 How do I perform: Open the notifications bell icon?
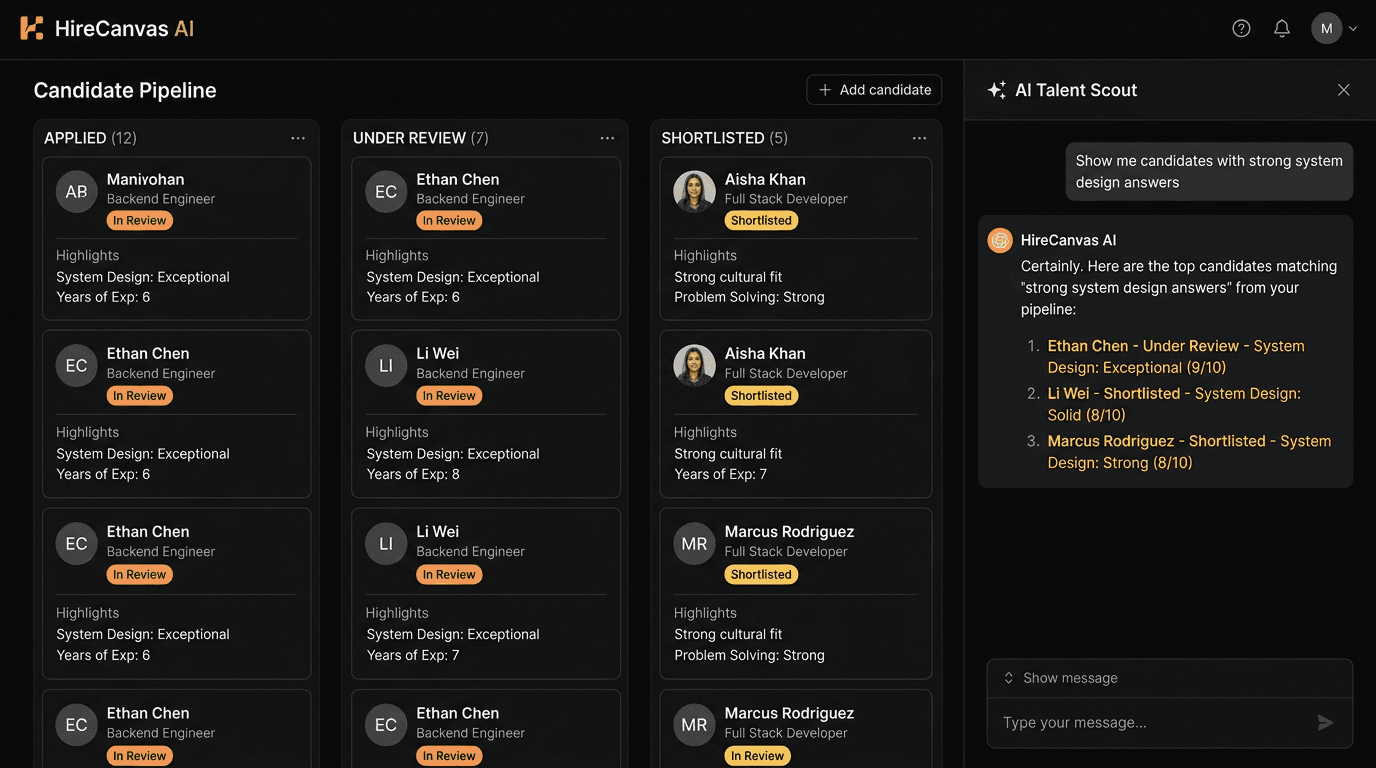[1282, 28]
